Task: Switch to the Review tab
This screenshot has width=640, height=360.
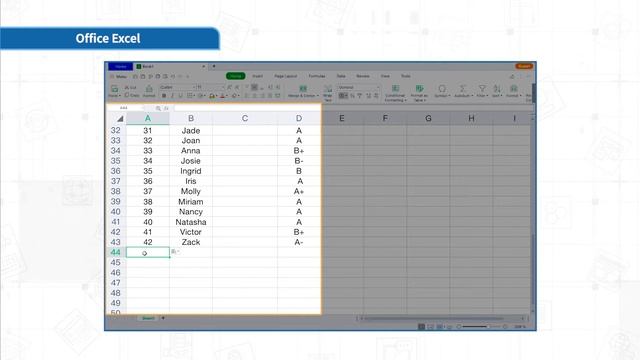Action: pos(362,76)
